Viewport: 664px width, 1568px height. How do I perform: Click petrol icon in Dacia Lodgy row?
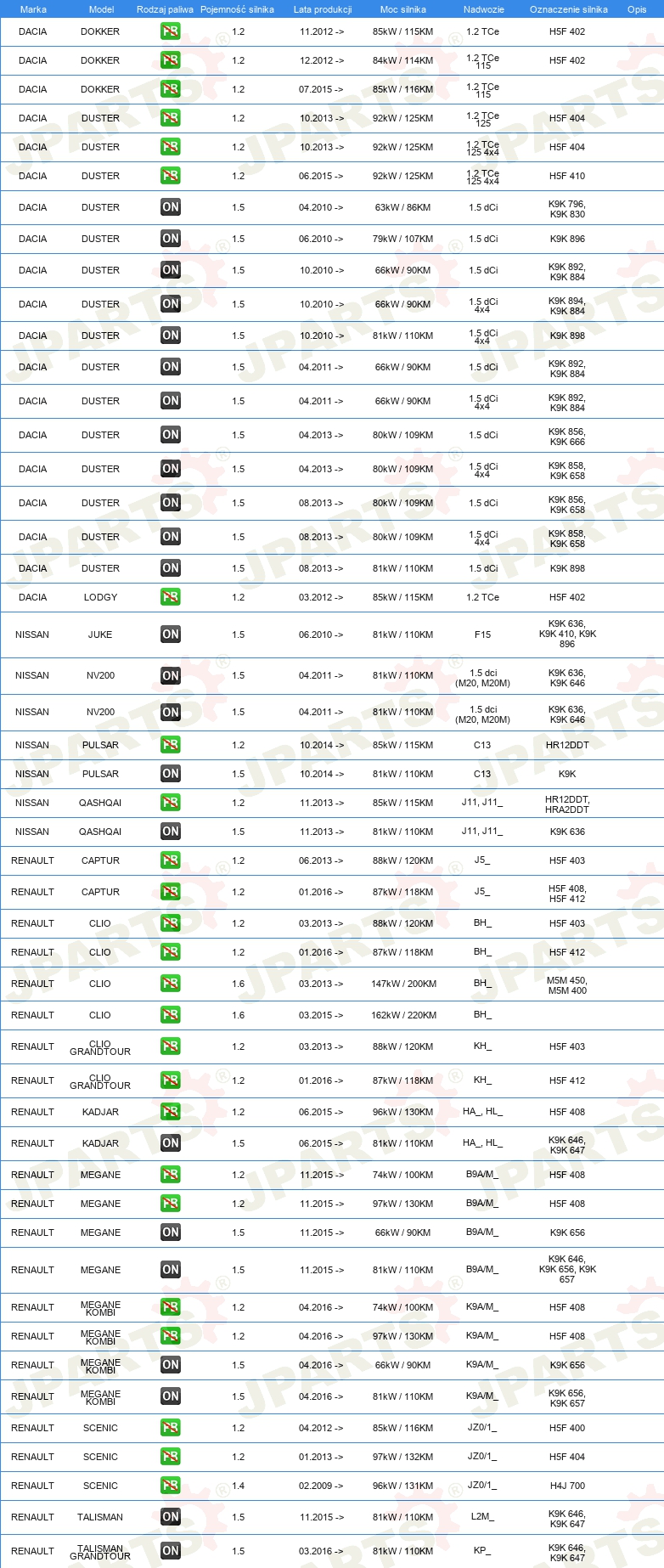(x=170, y=597)
